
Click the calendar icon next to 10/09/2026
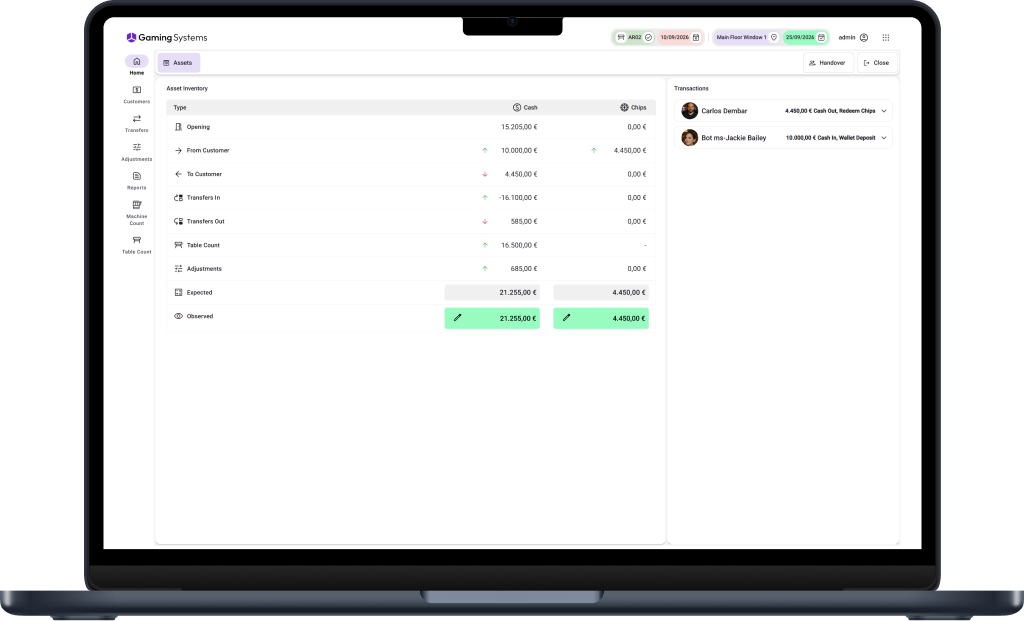(696, 37)
